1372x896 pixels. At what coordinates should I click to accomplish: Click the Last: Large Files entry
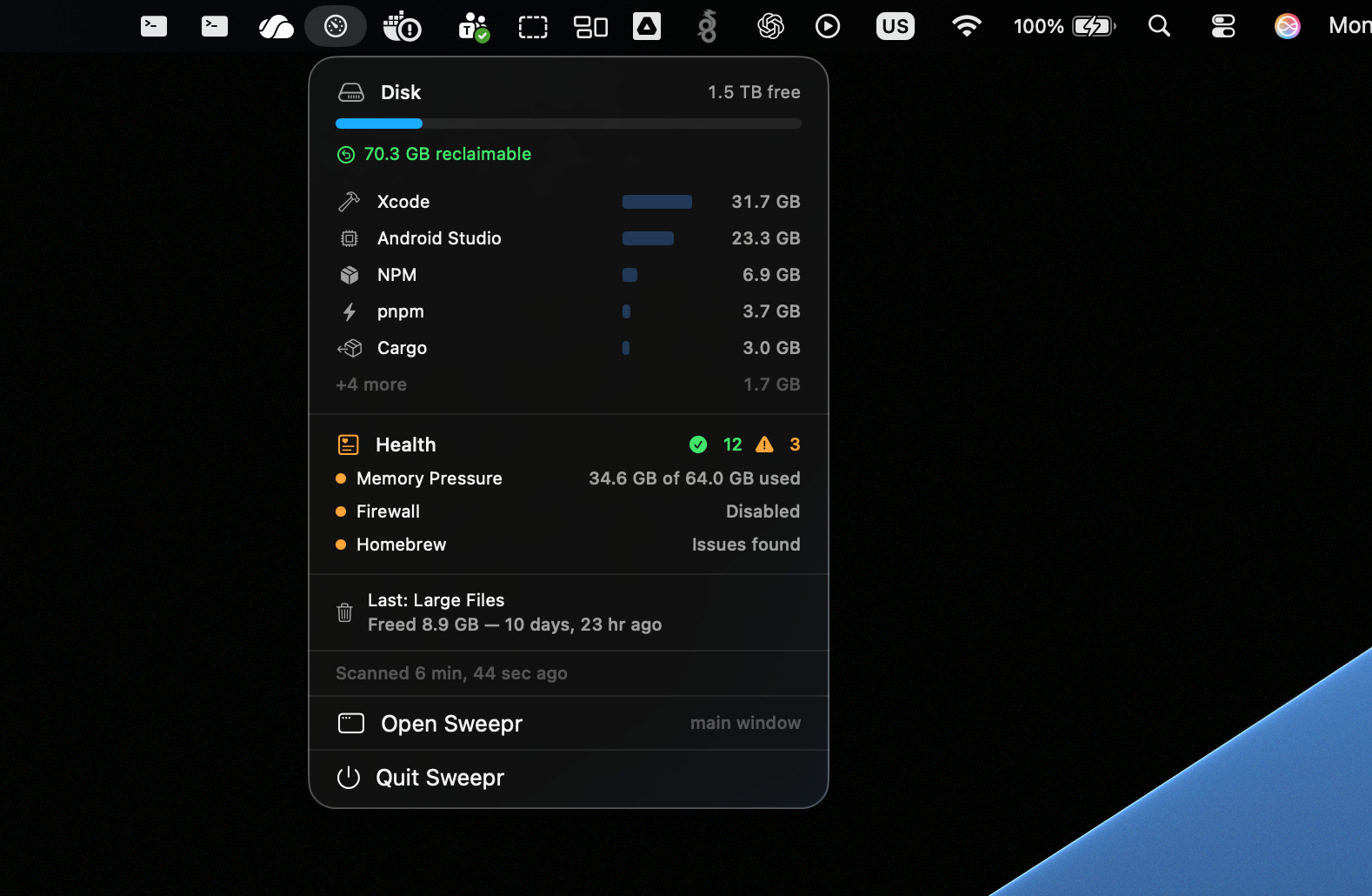(436, 600)
